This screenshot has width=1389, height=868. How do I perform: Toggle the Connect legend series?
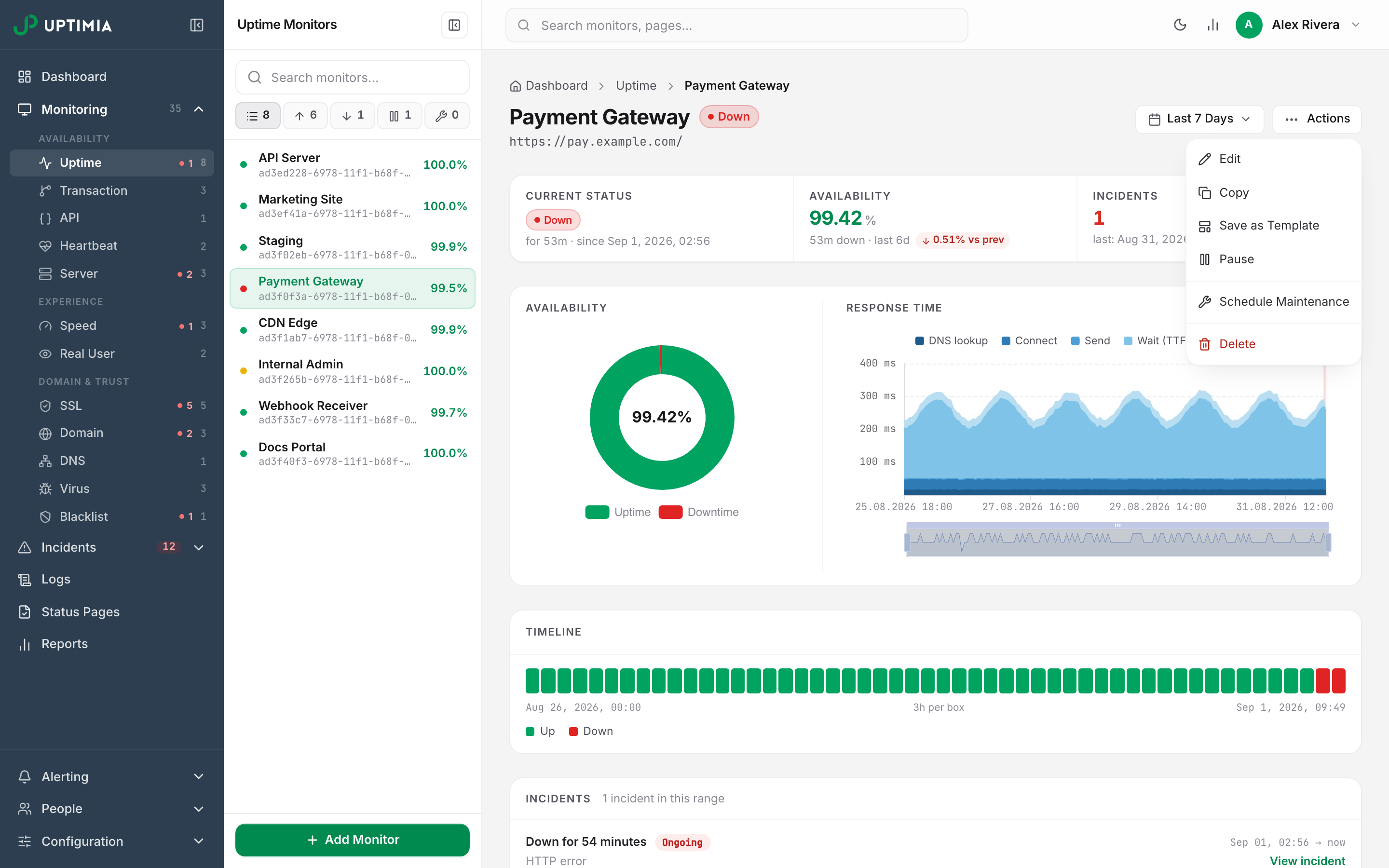pos(1029,340)
